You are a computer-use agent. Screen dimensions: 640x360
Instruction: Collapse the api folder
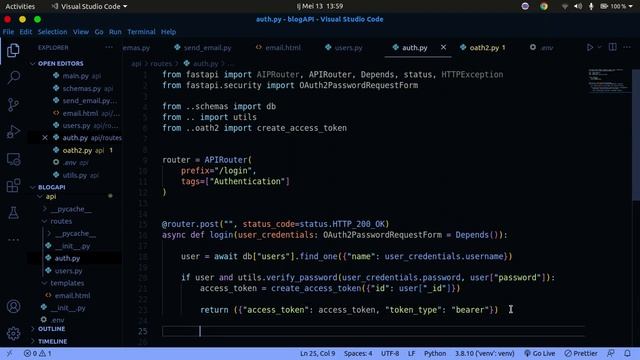[x=51, y=196]
